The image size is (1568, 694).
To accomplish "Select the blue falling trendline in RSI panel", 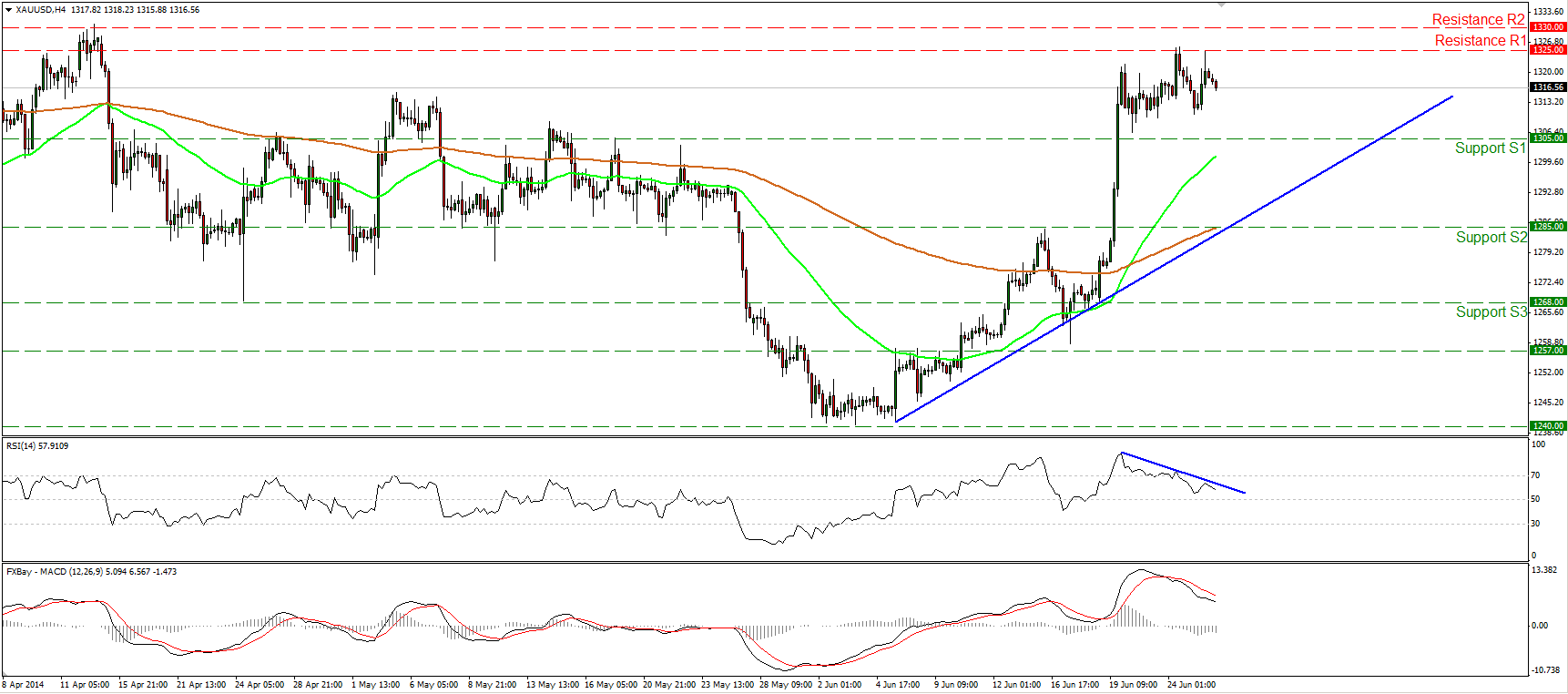I will [1183, 473].
